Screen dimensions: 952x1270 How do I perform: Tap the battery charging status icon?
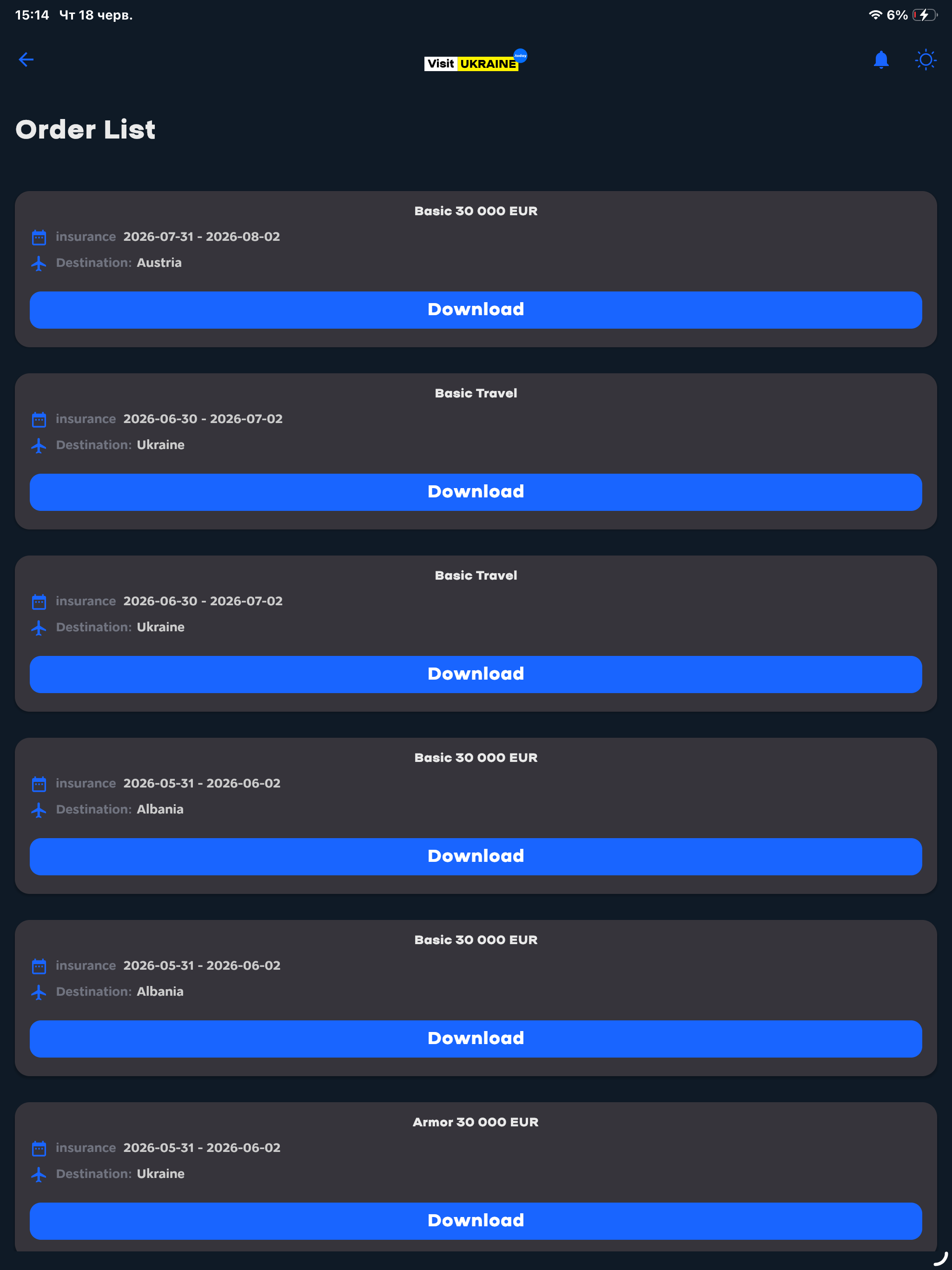925,15
